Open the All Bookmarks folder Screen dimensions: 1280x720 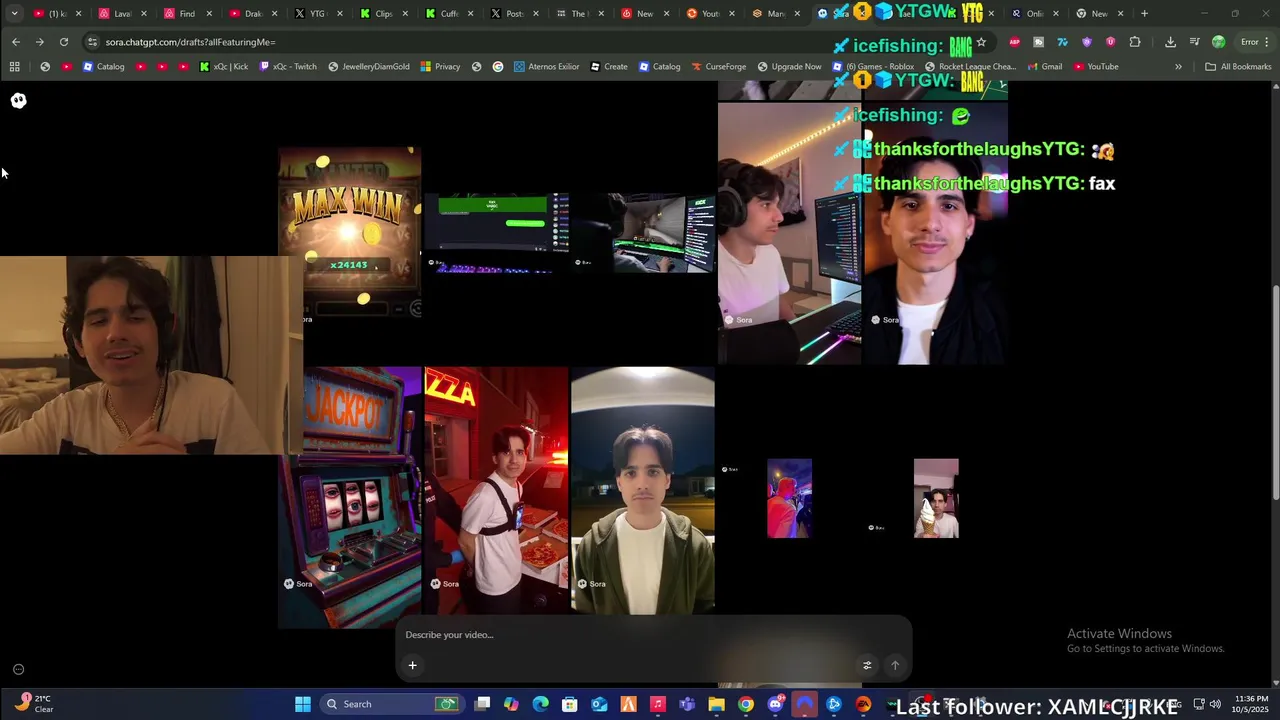1238,66
